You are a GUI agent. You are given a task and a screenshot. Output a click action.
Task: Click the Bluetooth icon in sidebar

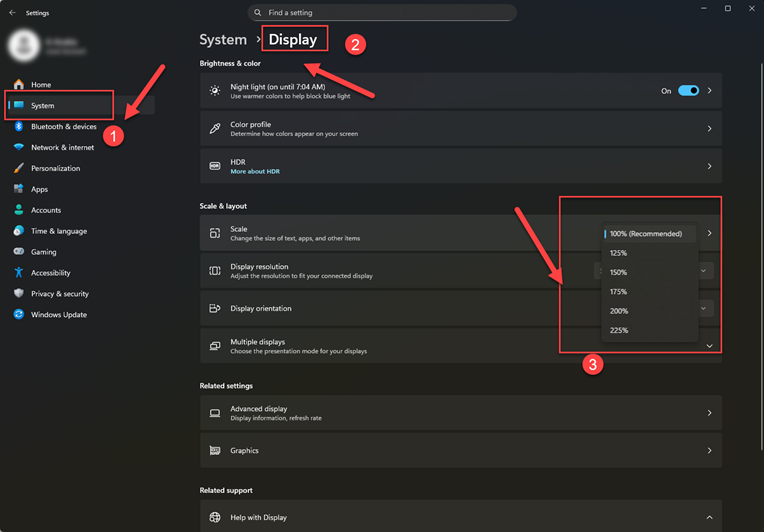pyautogui.click(x=19, y=126)
